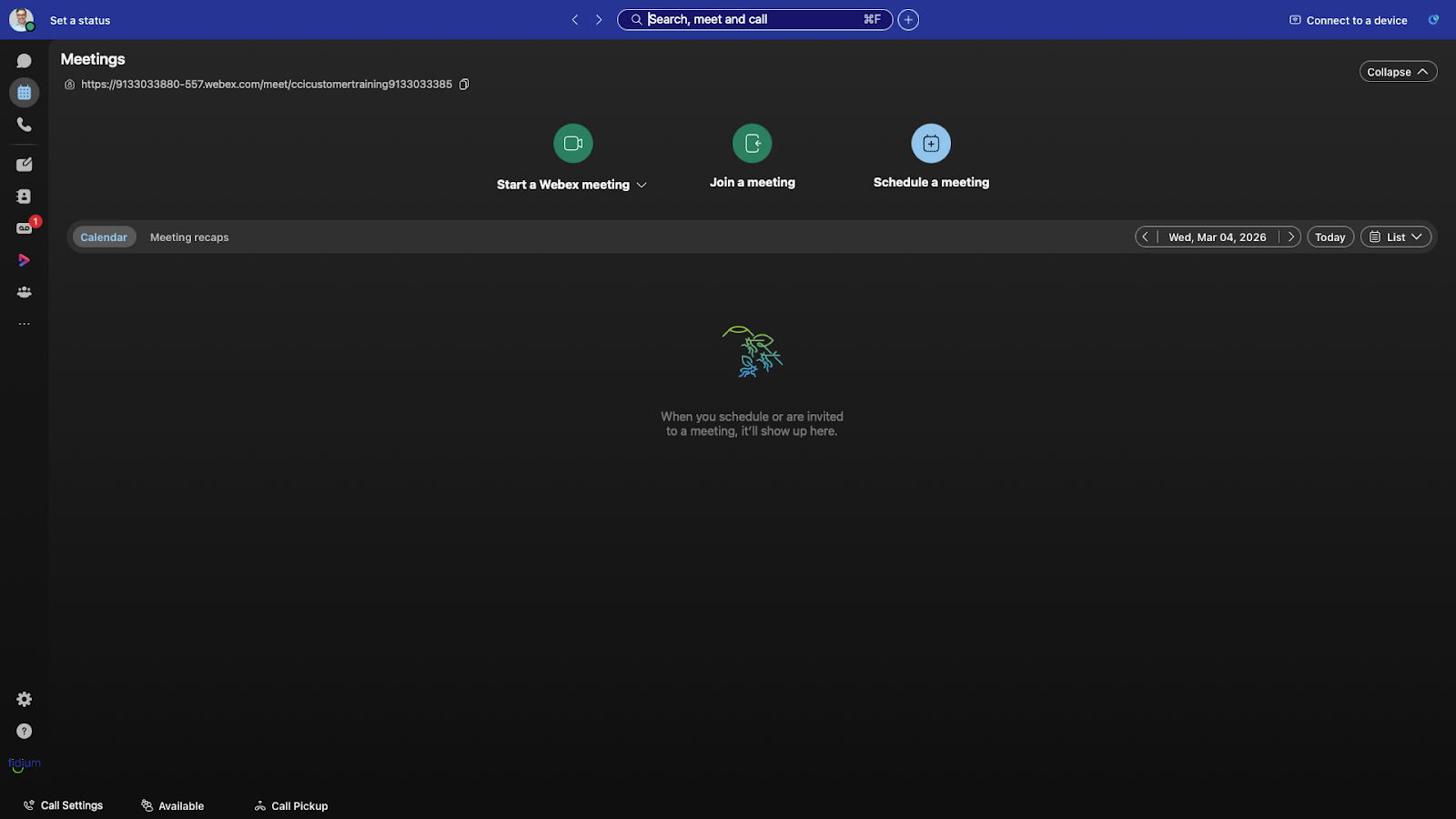Click Call Pickup in the footer
This screenshot has width=1456, height=819.
pos(291,806)
